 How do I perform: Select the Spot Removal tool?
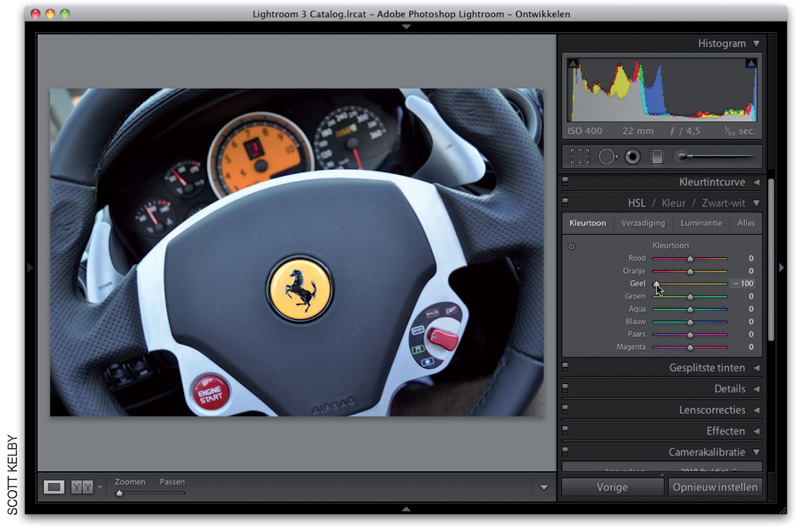607,157
